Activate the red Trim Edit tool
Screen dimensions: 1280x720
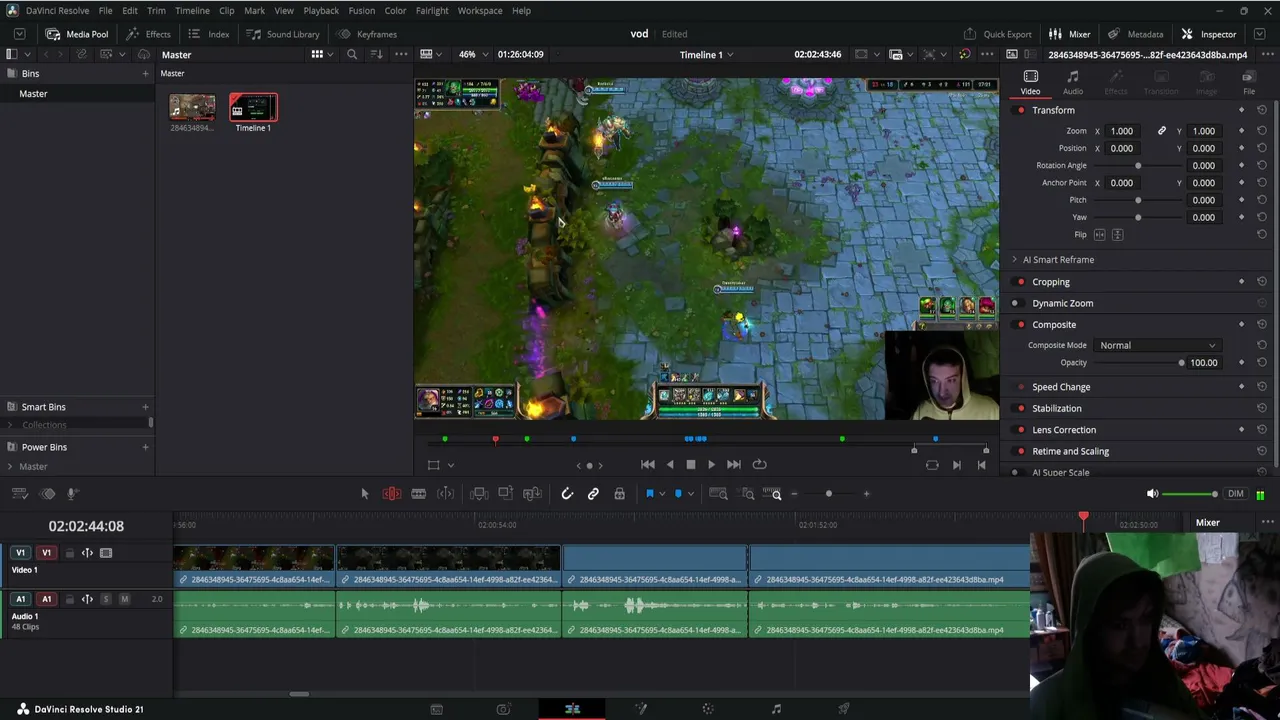coord(392,494)
